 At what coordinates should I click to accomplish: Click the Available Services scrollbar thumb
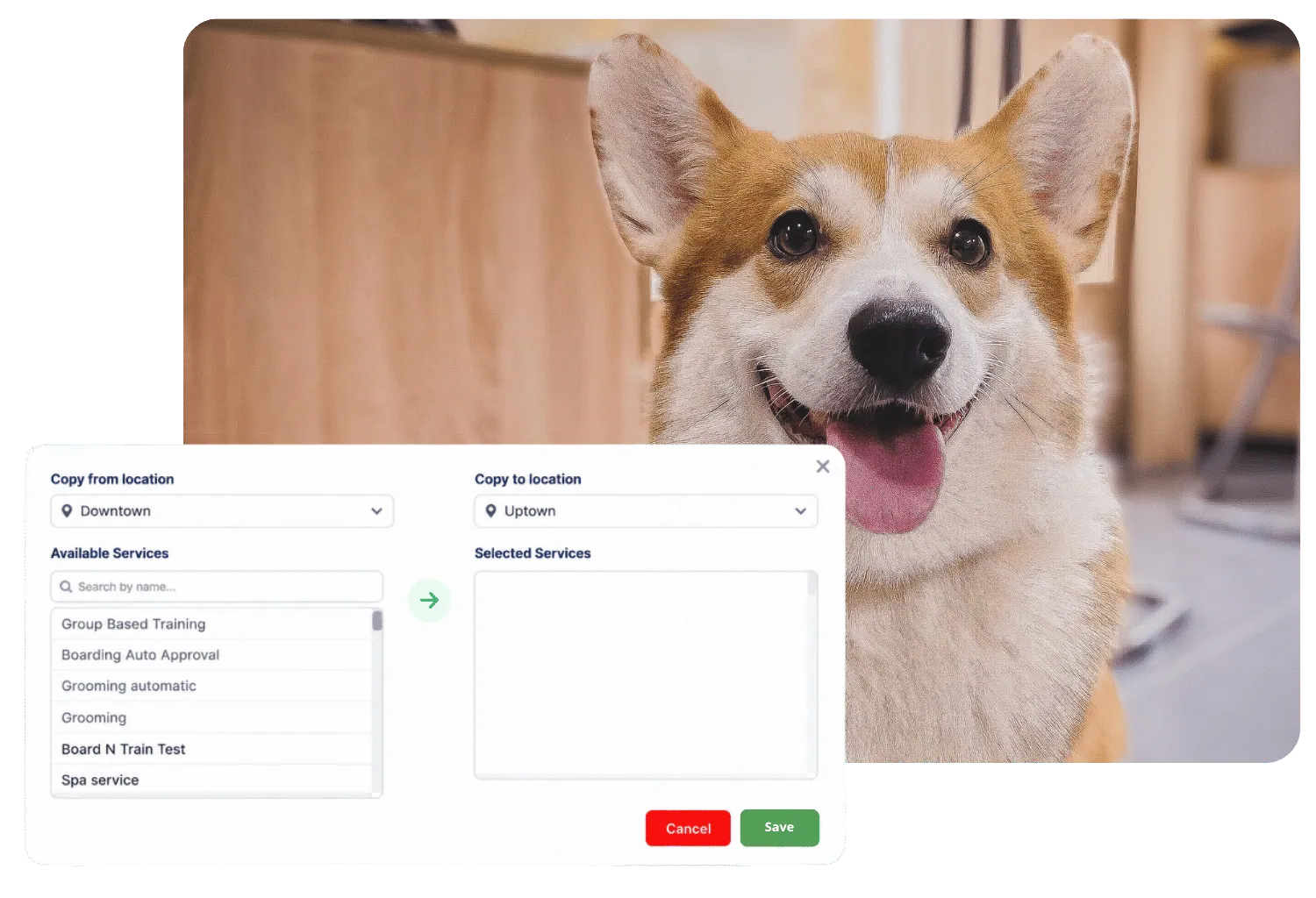tap(377, 621)
